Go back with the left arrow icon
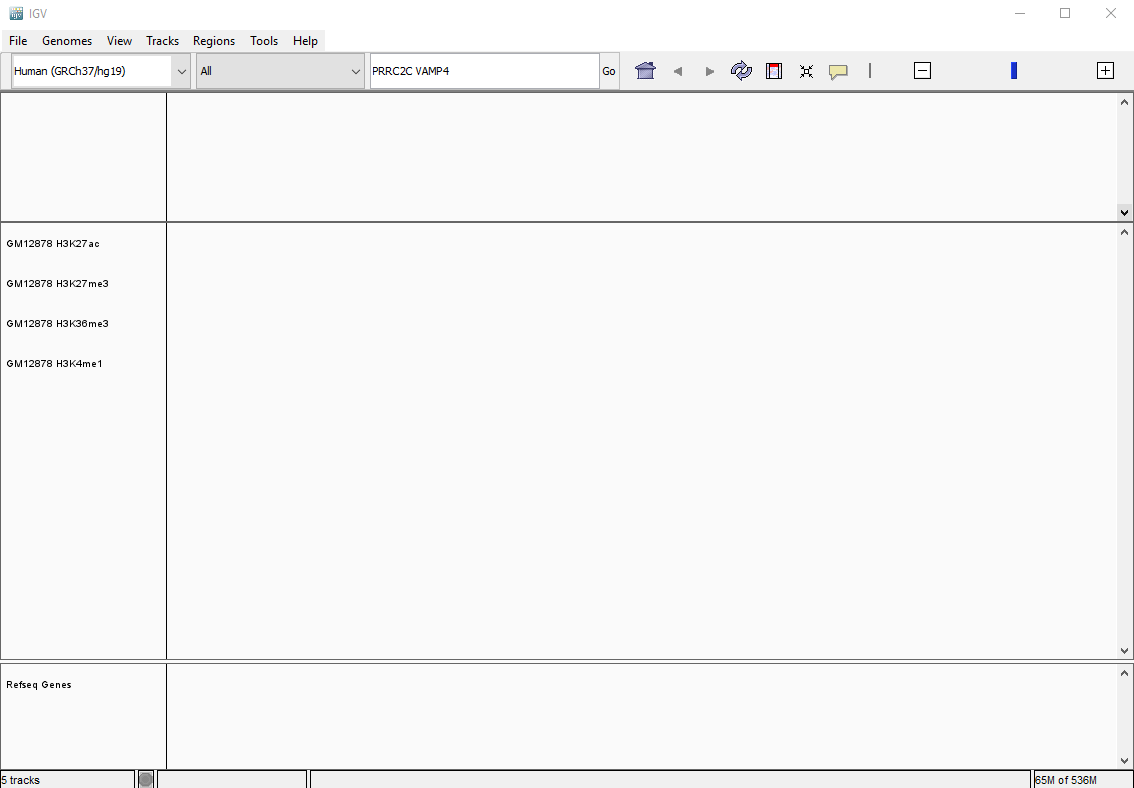Image resolution: width=1134 pixels, height=788 pixels. point(678,71)
